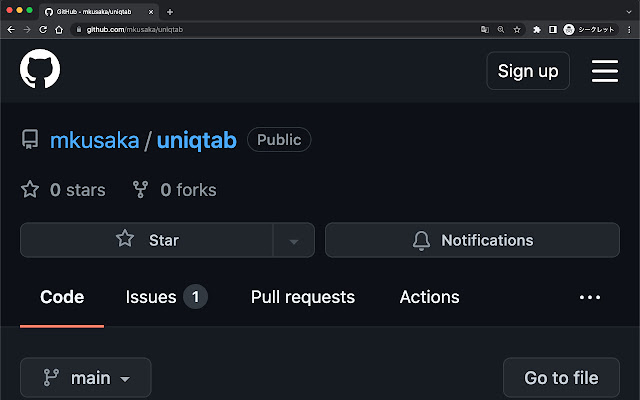This screenshot has width=640, height=400.
Task: Star the repository with the Star button
Action: (147, 240)
